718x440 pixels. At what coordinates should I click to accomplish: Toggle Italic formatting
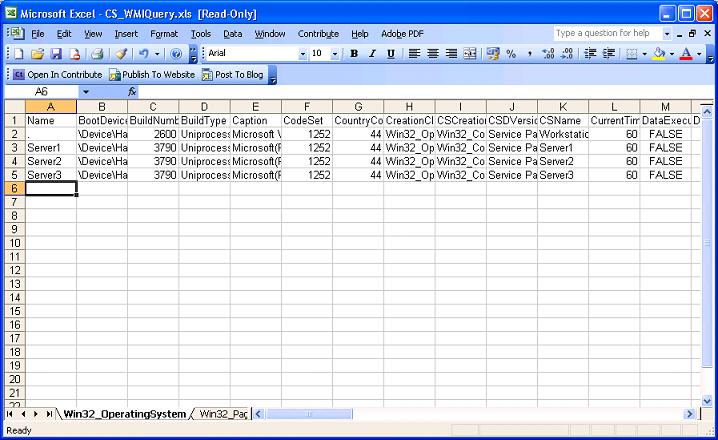point(372,54)
